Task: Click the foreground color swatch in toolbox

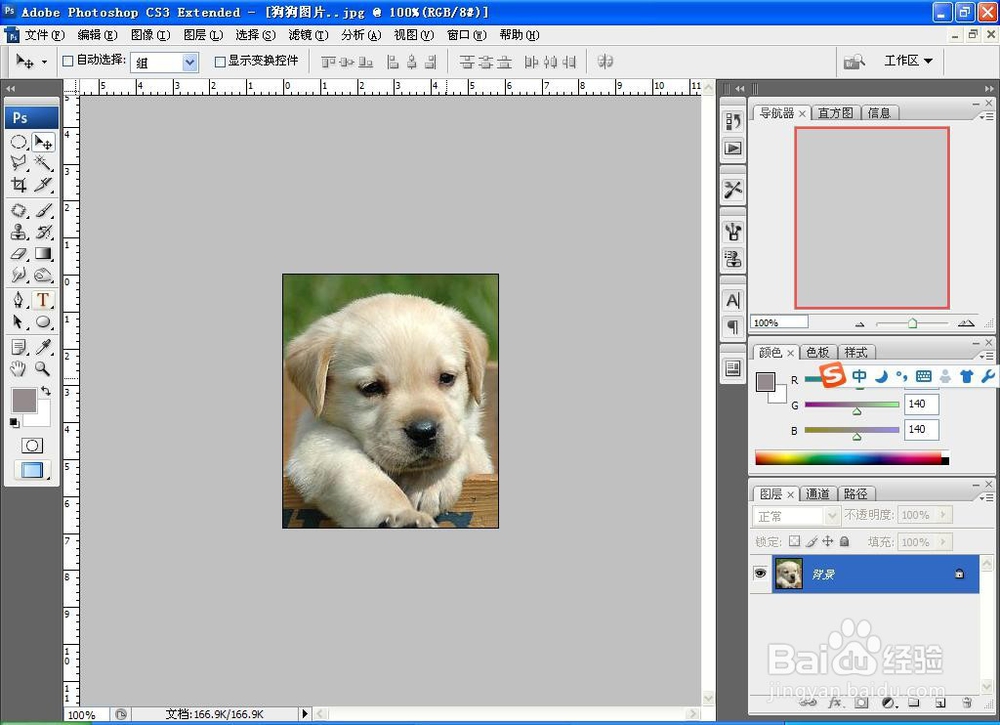Action: pos(24,400)
